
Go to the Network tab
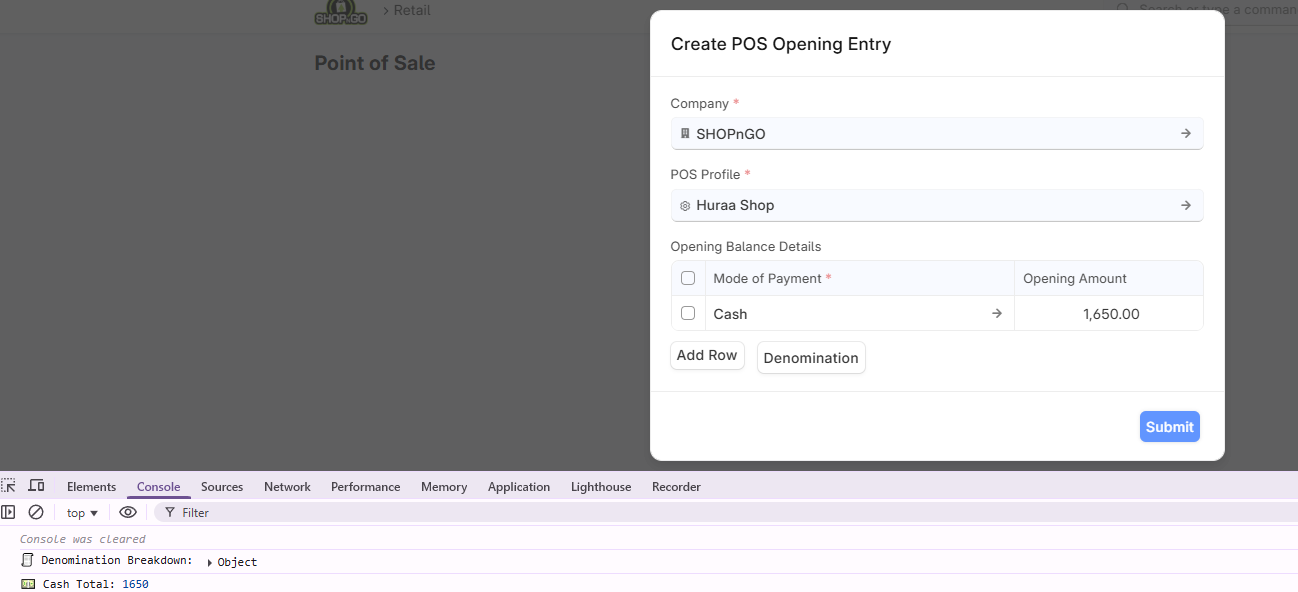coord(287,487)
